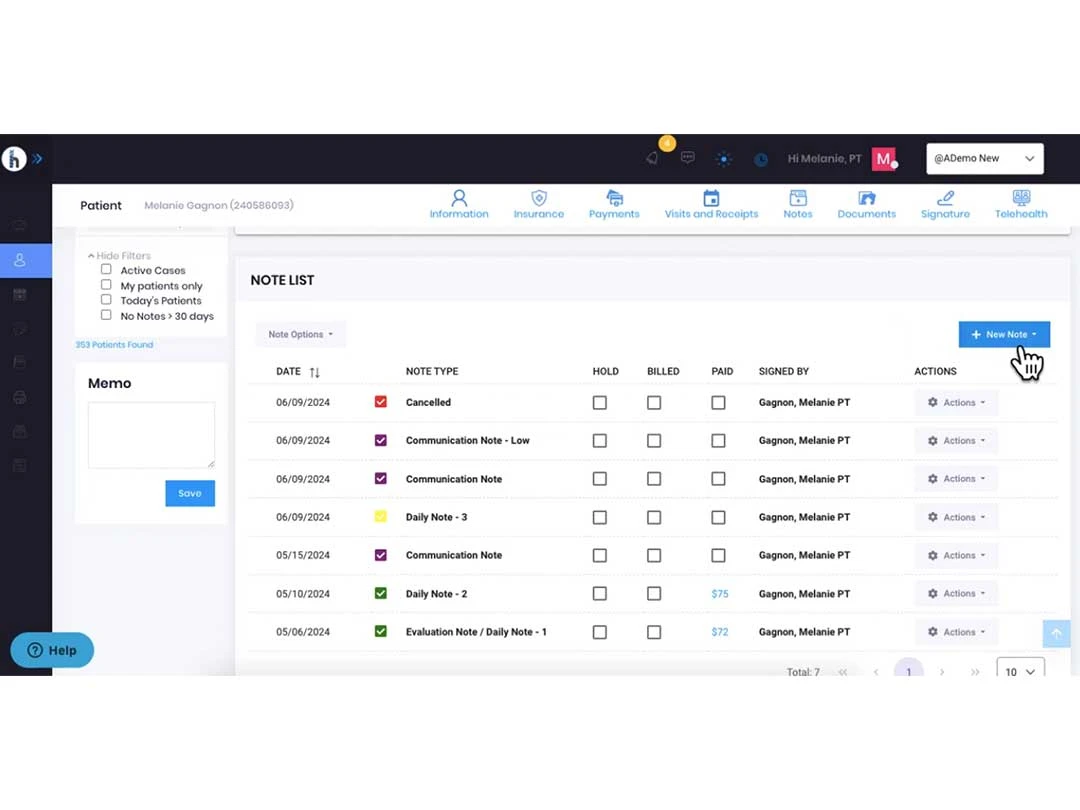1080x810 pixels.
Task: Switch to the Notes tab
Action: click(x=798, y=205)
